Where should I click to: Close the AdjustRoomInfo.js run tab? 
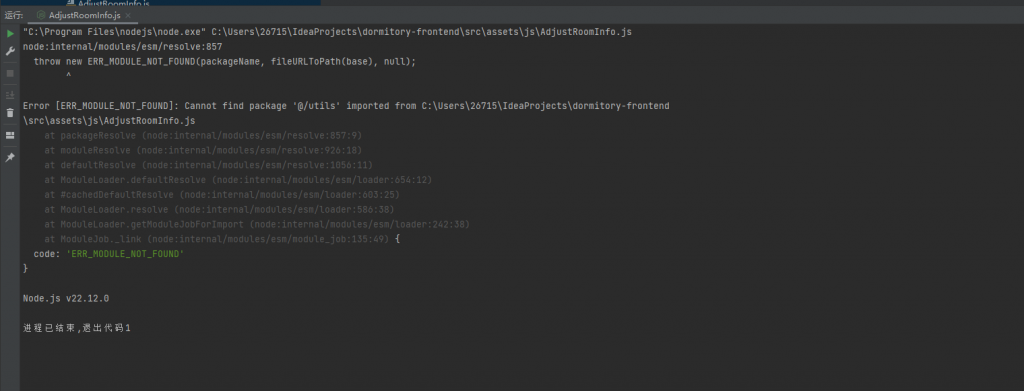127,15
